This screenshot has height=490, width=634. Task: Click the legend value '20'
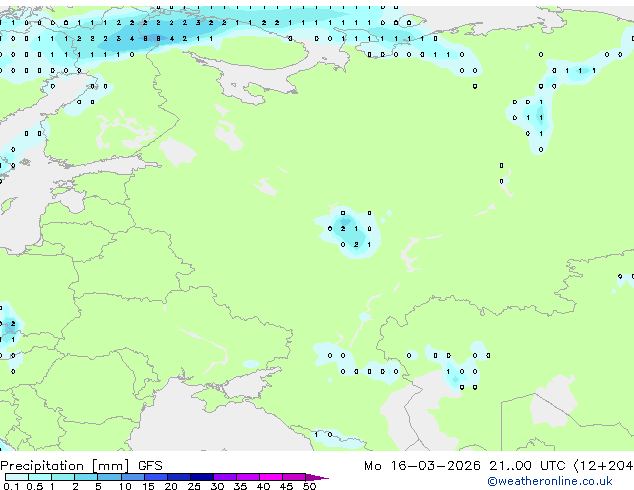[x=171, y=486]
